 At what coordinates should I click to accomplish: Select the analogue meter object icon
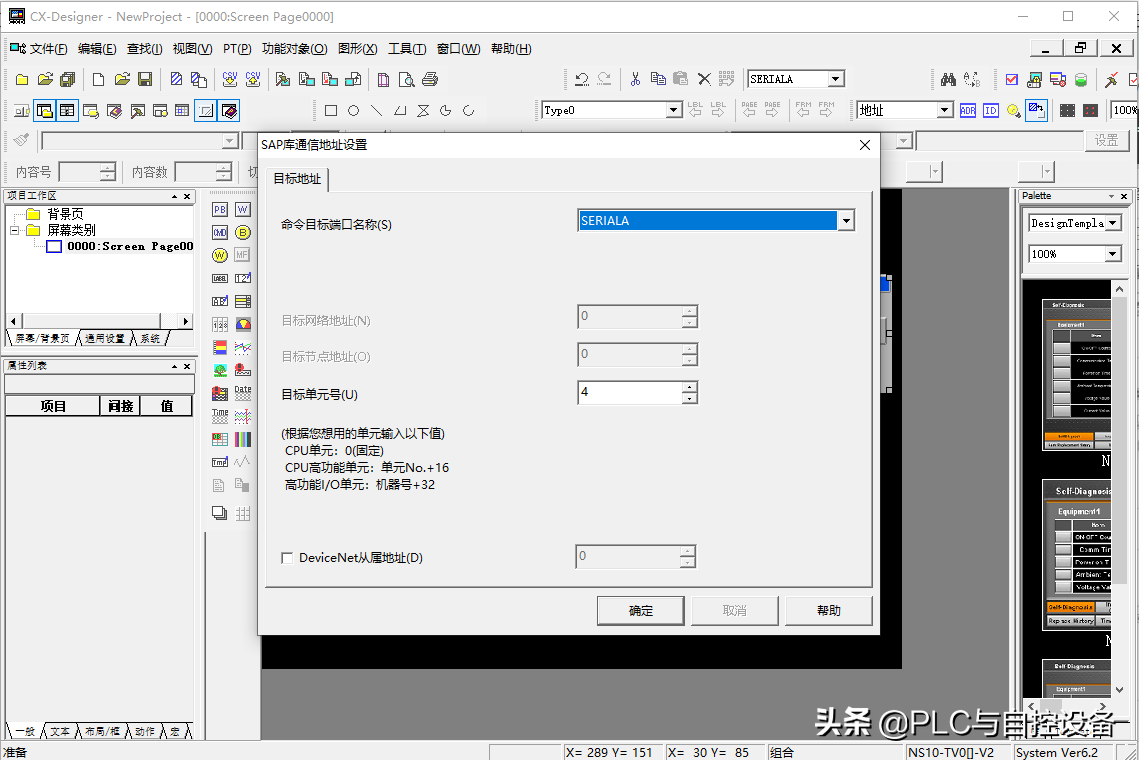click(243, 324)
